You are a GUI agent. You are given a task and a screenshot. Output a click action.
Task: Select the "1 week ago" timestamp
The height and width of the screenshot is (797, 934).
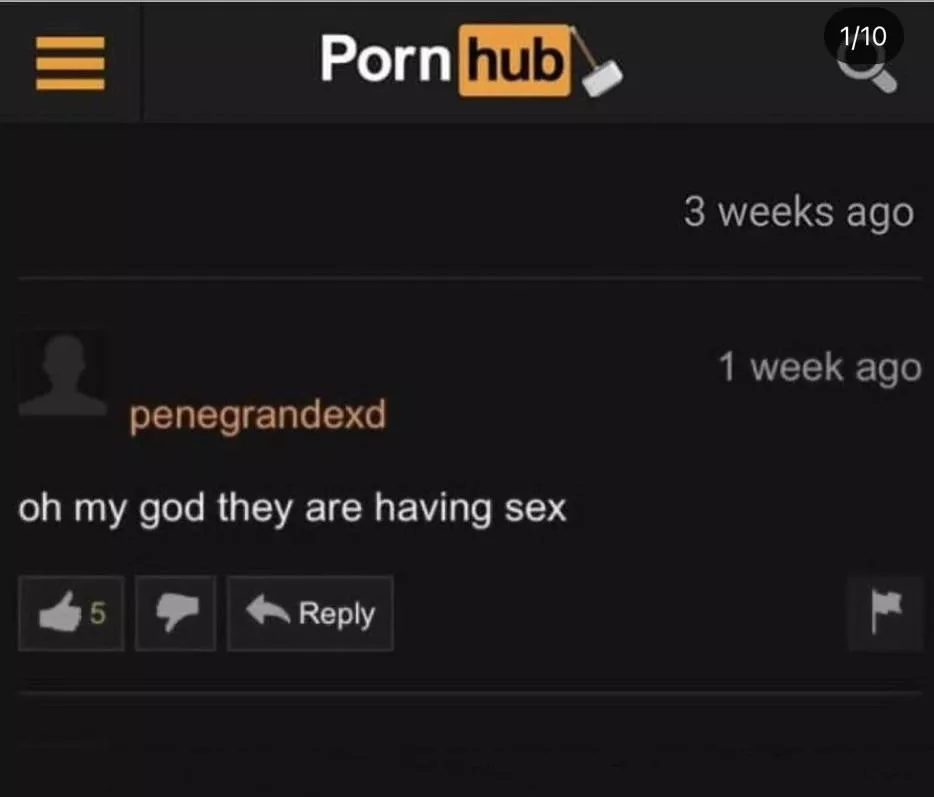coord(820,368)
